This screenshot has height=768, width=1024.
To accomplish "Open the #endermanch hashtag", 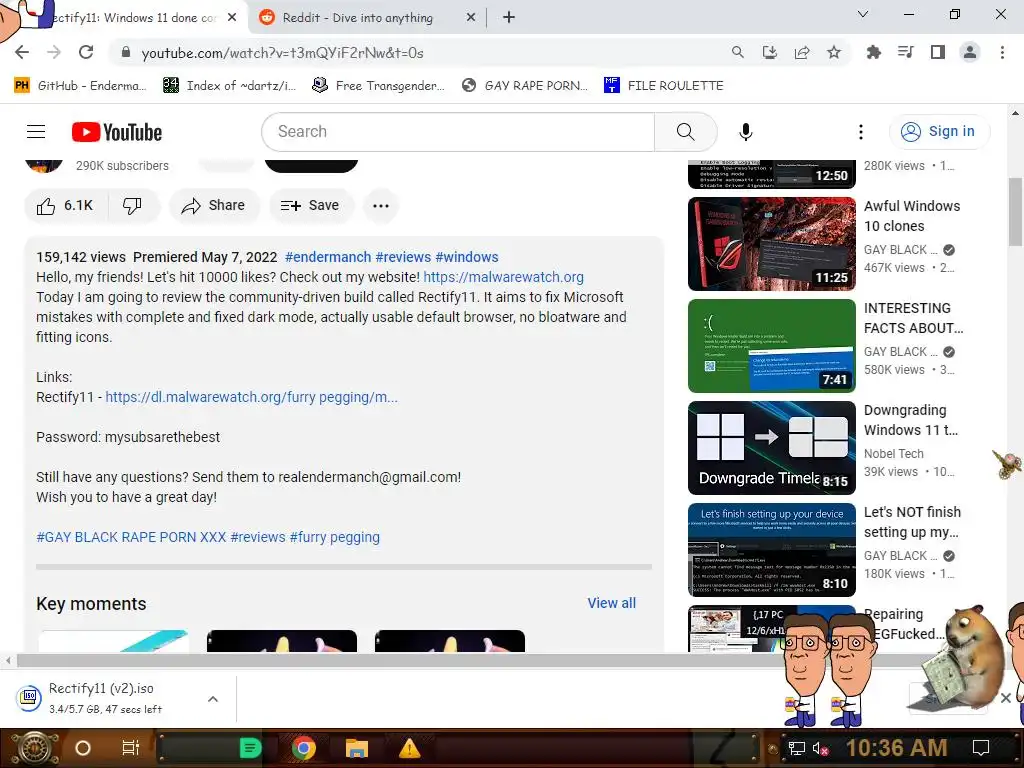I will point(328,257).
